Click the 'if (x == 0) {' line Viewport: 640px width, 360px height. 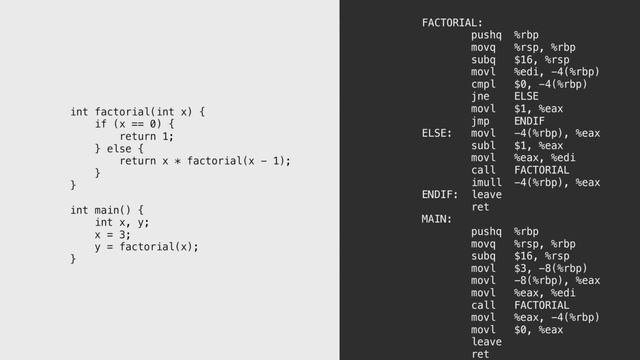pos(135,124)
